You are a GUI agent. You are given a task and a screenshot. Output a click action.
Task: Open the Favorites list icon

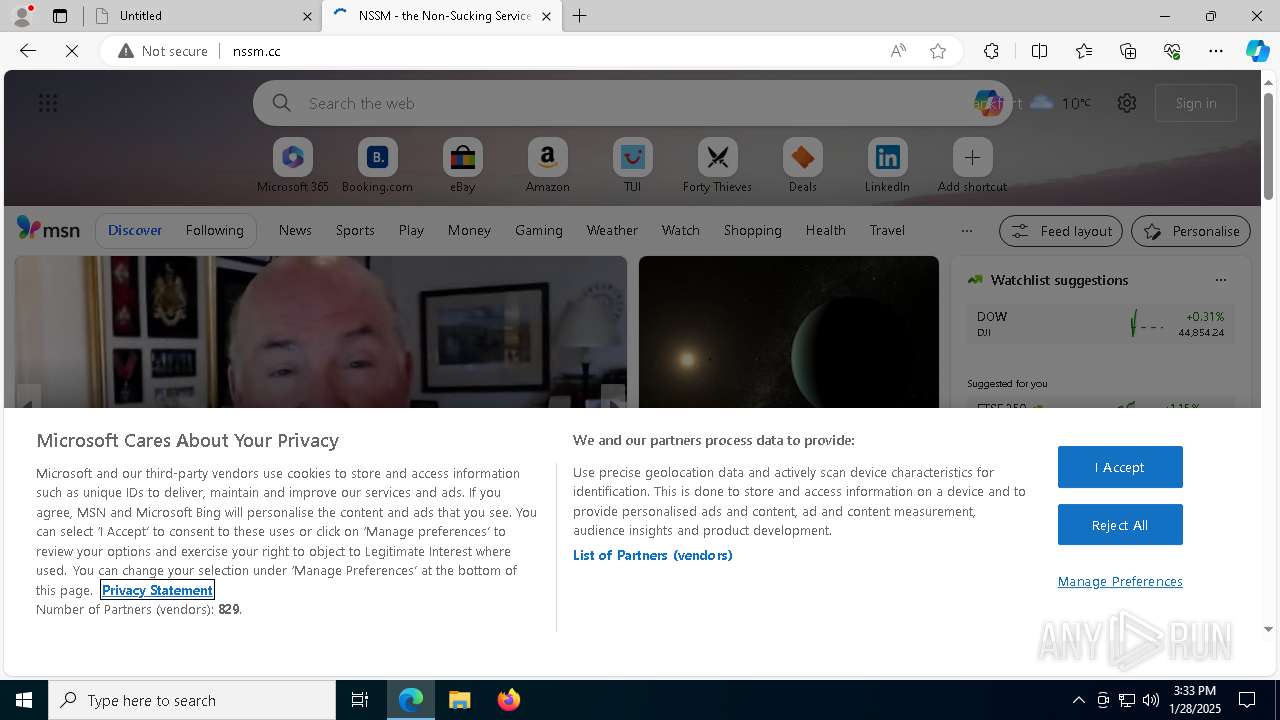coord(1084,51)
